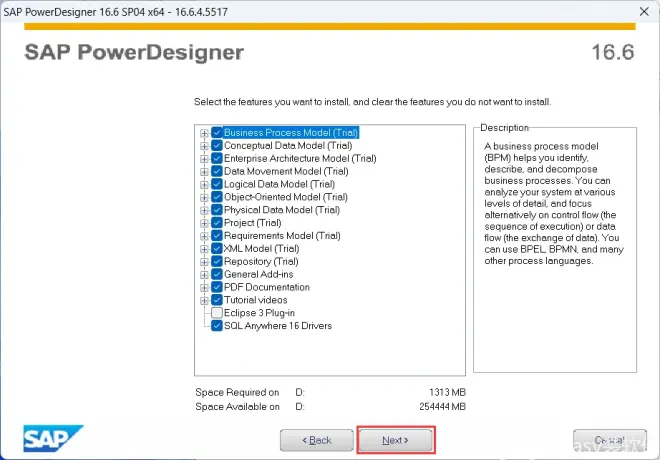Screen dimensions: 660x460
Task: Expand the Business Process Model tree node
Action: coord(204,133)
